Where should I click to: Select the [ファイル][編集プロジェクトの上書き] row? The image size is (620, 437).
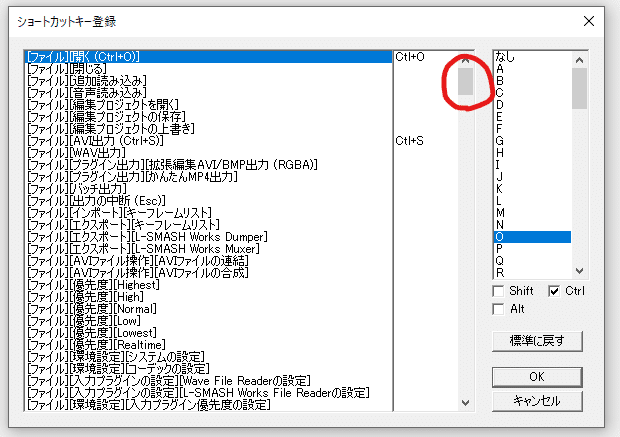point(208,129)
